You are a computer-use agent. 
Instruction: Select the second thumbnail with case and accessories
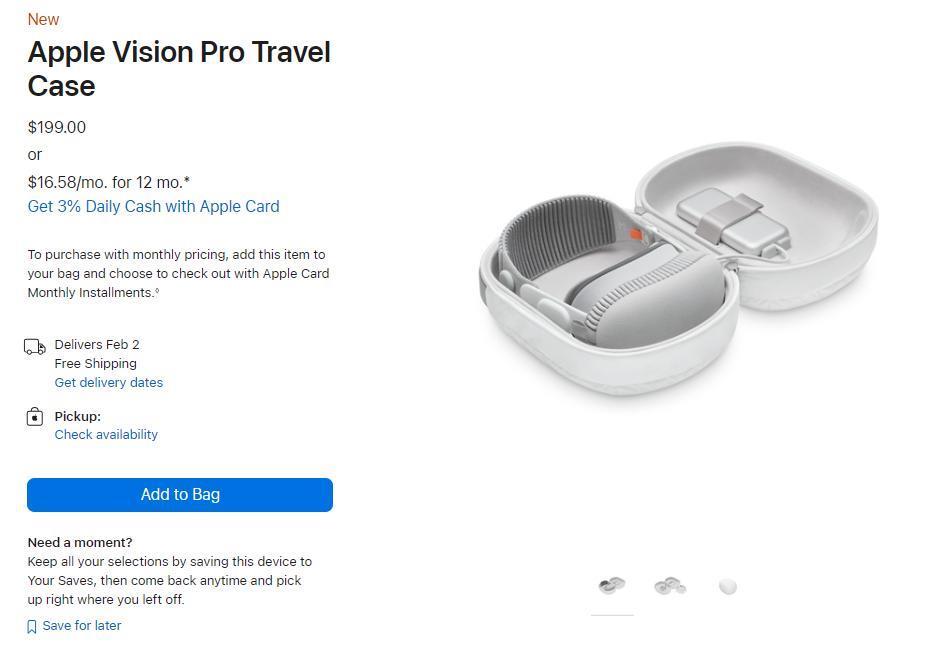tap(669, 586)
